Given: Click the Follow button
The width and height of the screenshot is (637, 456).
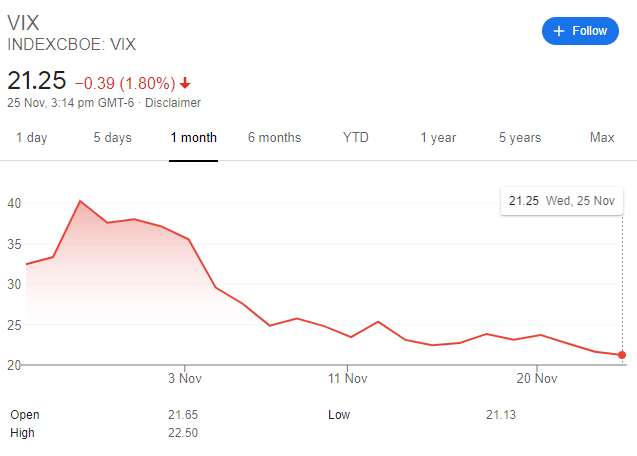Looking at the screenshot, I should point(580,31).
